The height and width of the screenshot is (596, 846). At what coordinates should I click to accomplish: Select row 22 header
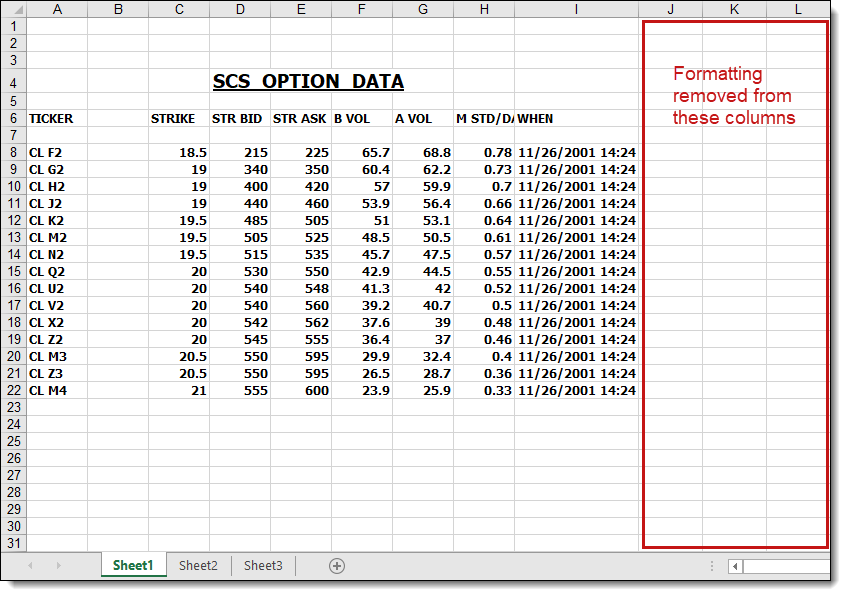tap(13, 390)
